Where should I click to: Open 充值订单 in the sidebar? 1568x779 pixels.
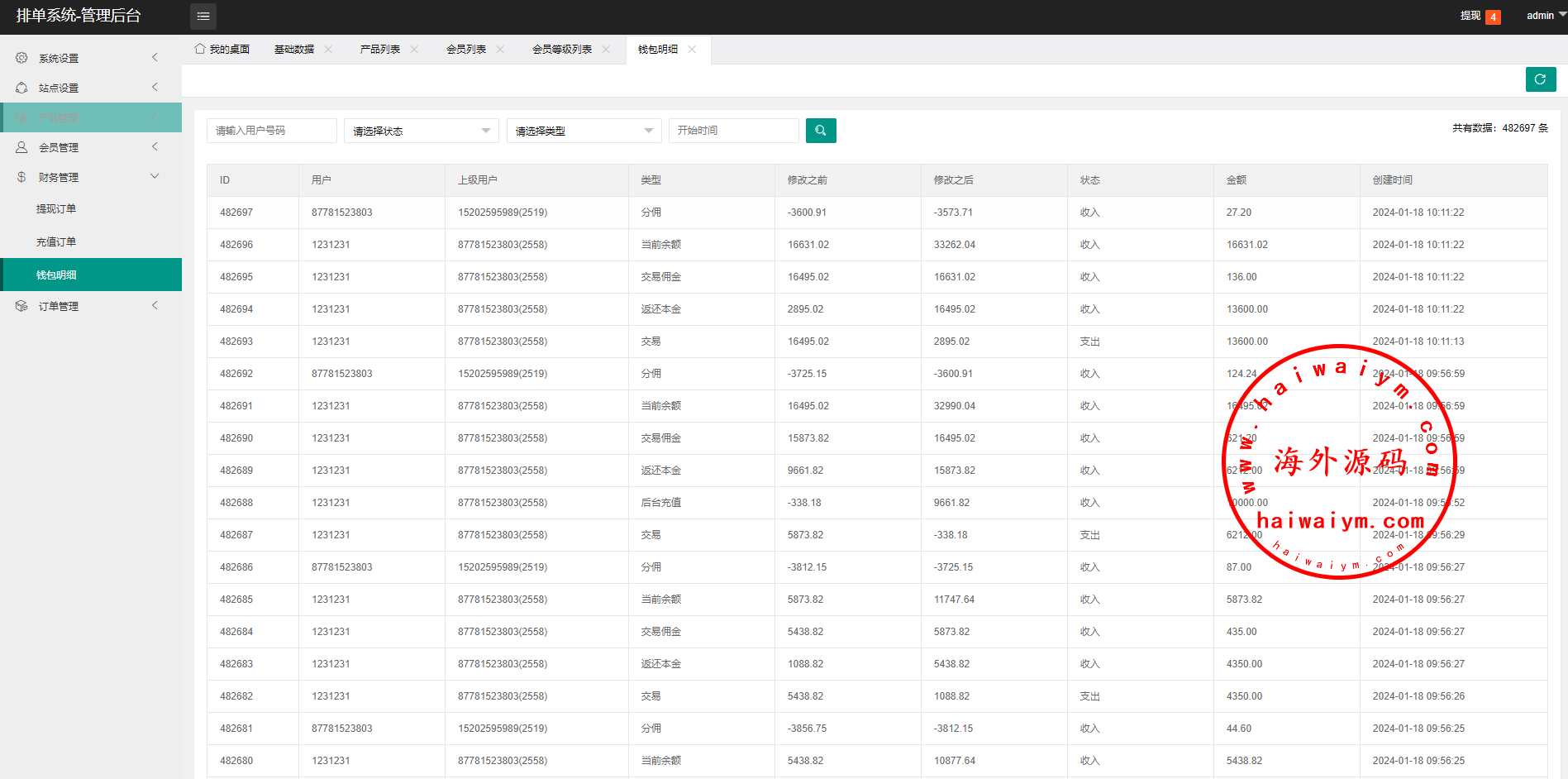pyautogui.click(x=56, y=242)
